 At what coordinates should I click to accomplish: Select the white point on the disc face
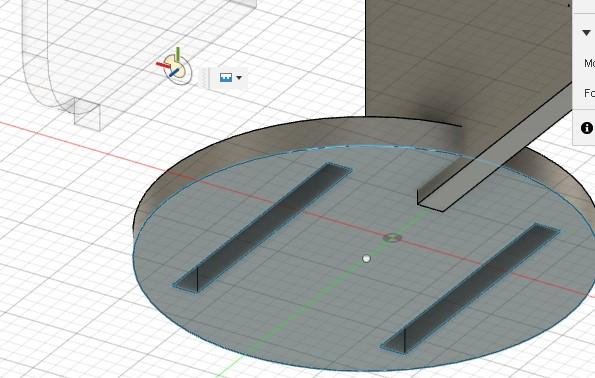[366, 259]
